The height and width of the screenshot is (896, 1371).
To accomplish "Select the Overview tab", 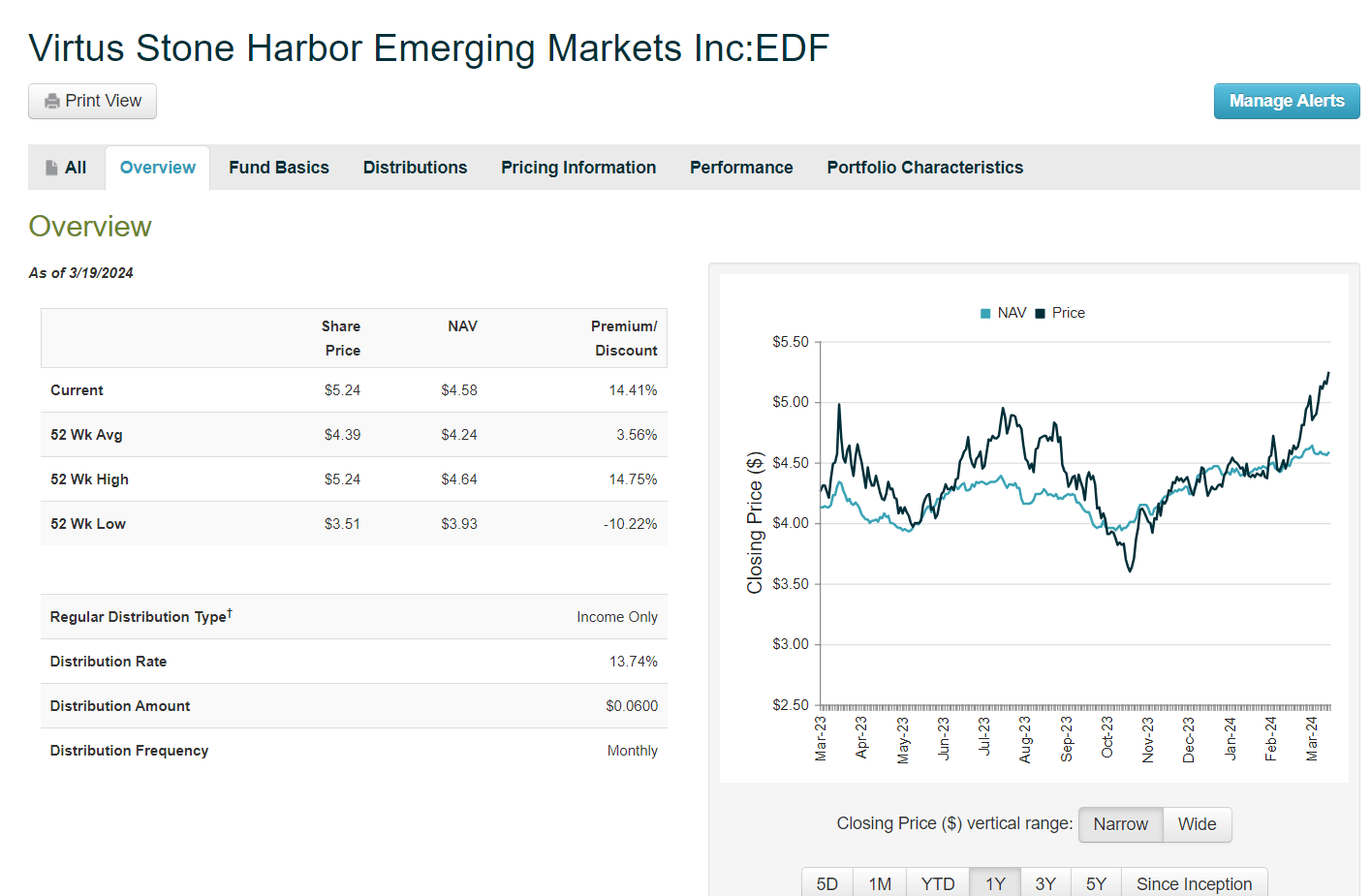I will coord(157,168).
